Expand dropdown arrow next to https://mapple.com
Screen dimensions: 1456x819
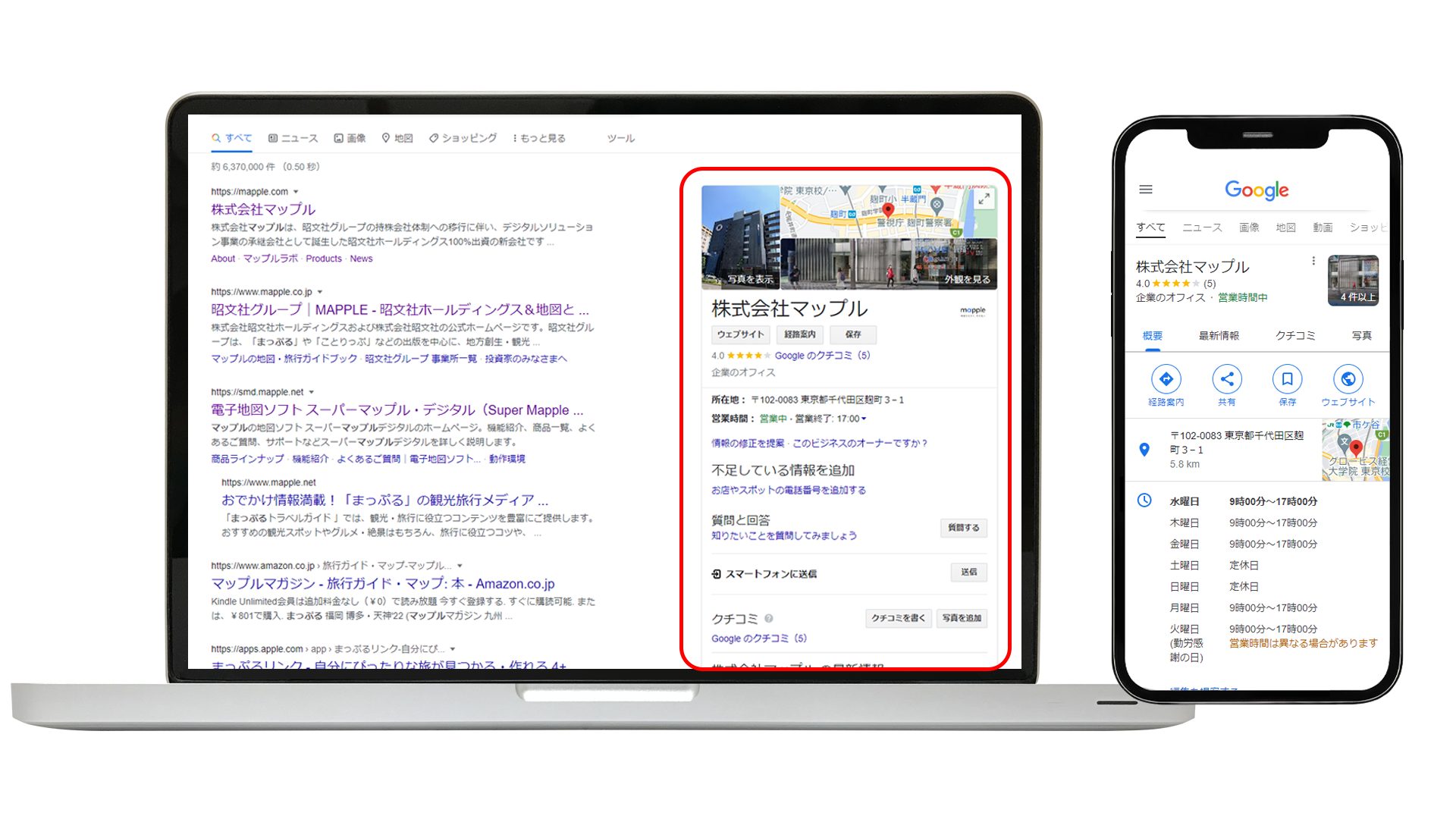[x=296, y=192]
